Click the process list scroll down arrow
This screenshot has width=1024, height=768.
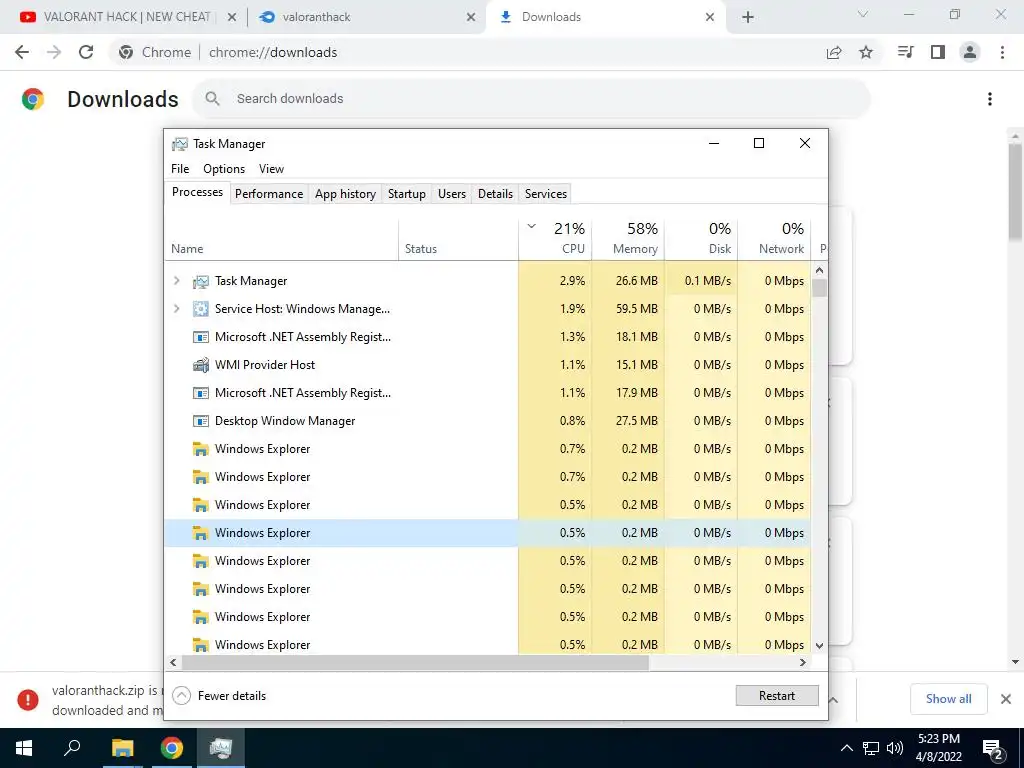click(820, 645)
